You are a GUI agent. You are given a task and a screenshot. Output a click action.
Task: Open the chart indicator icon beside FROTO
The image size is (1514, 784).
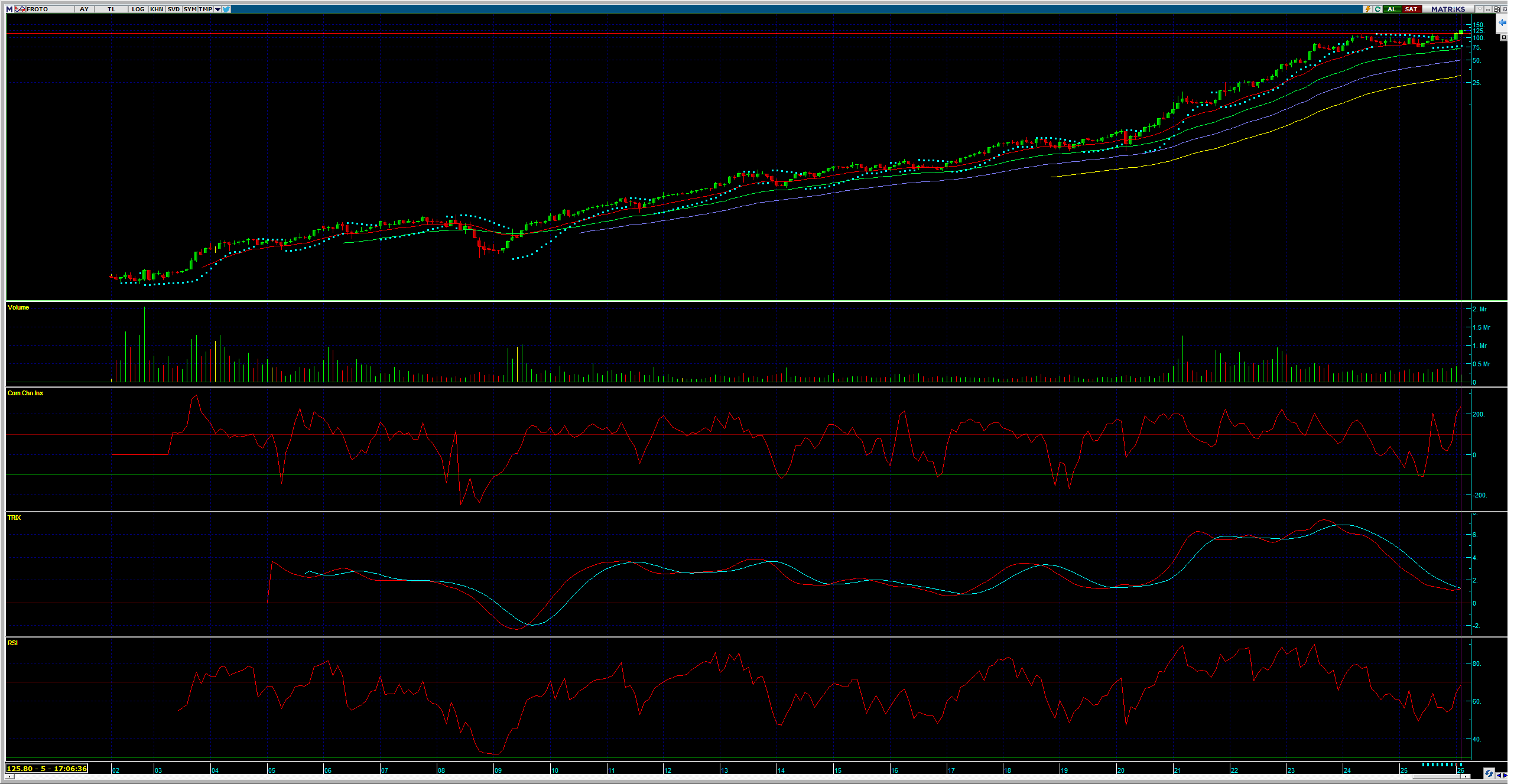pos(20,9)
